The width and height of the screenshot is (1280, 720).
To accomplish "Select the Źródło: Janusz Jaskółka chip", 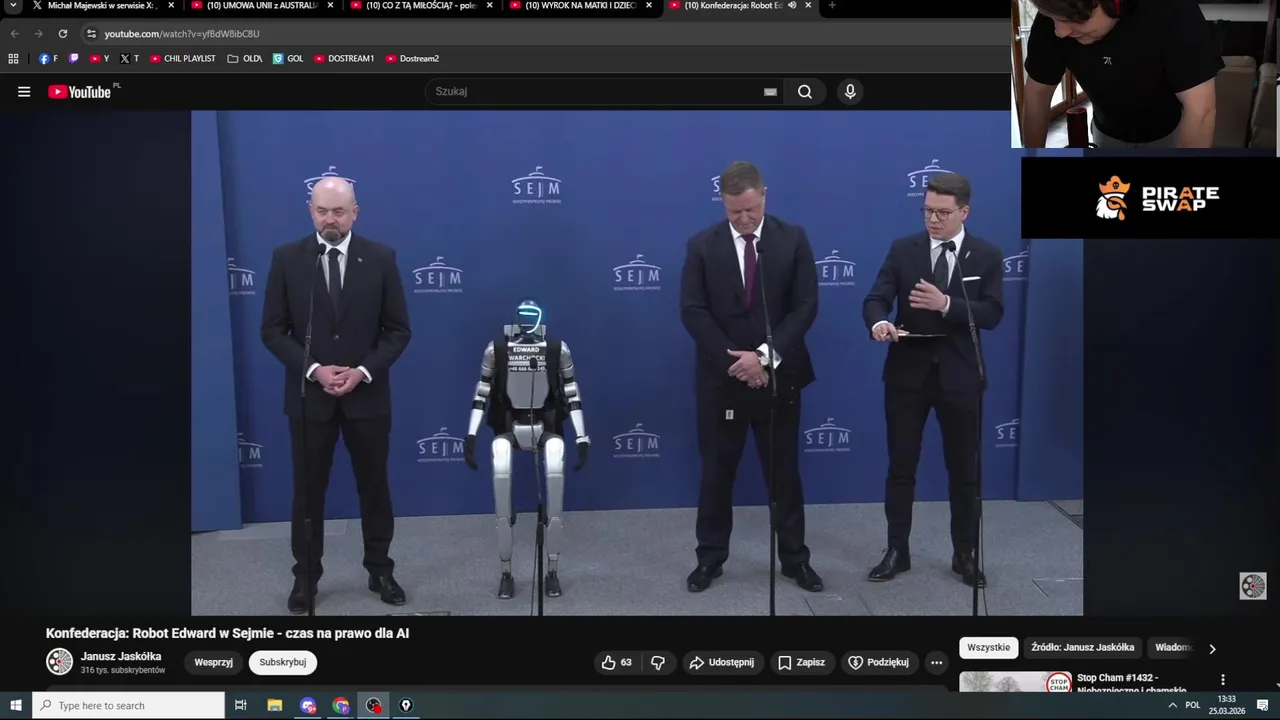I will click(x=1082, y=648).
